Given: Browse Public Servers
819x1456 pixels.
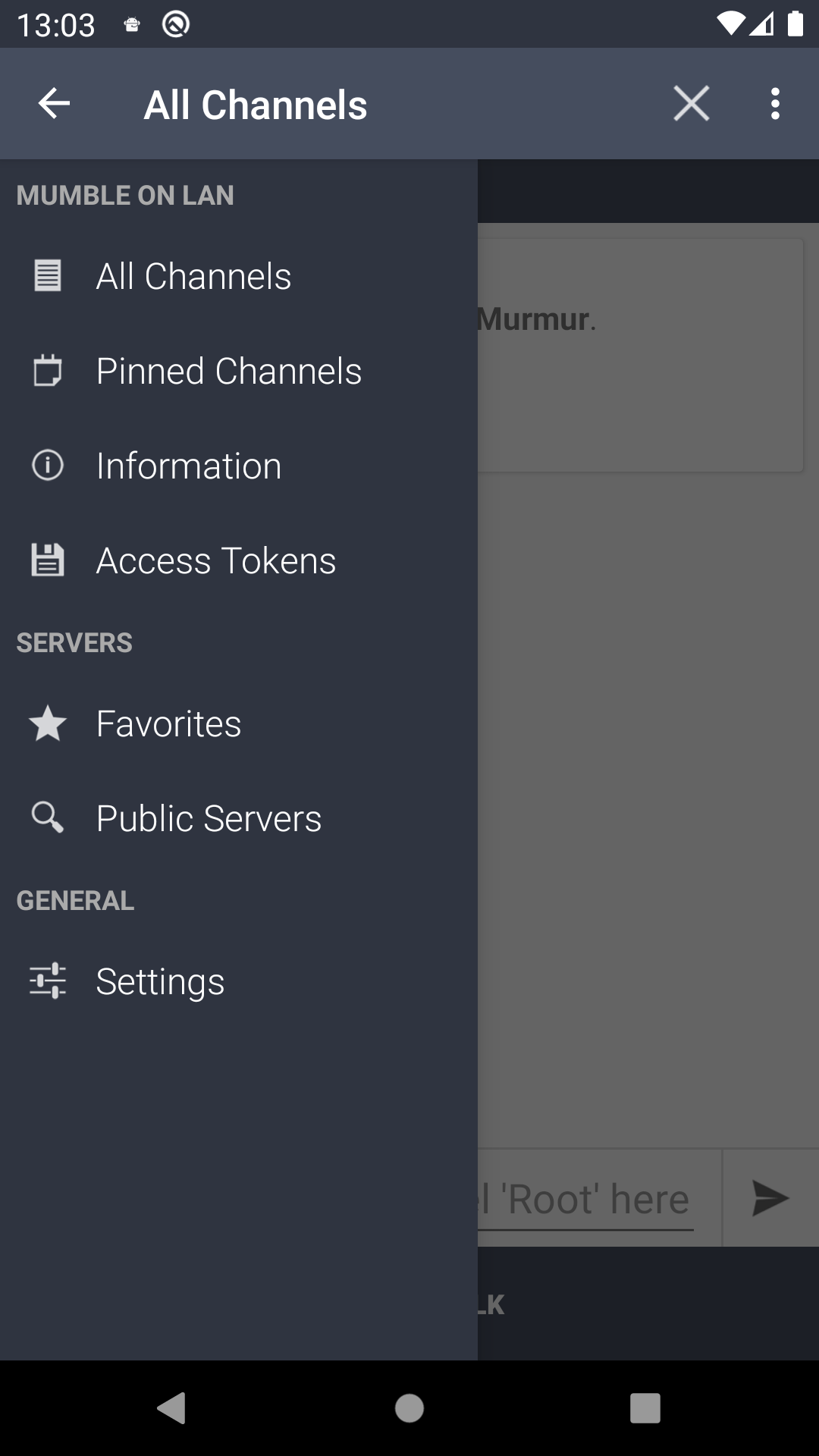Looking at the screenshot, I should 209,818.
